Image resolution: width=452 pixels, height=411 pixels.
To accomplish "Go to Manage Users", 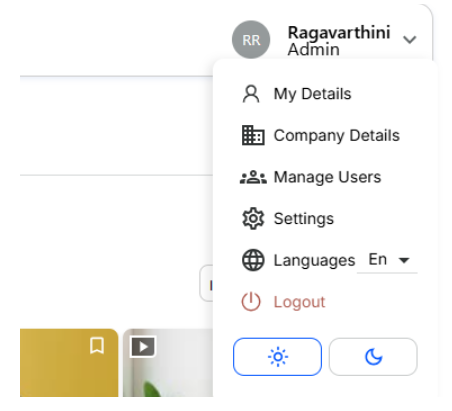I will click(327, 177).
